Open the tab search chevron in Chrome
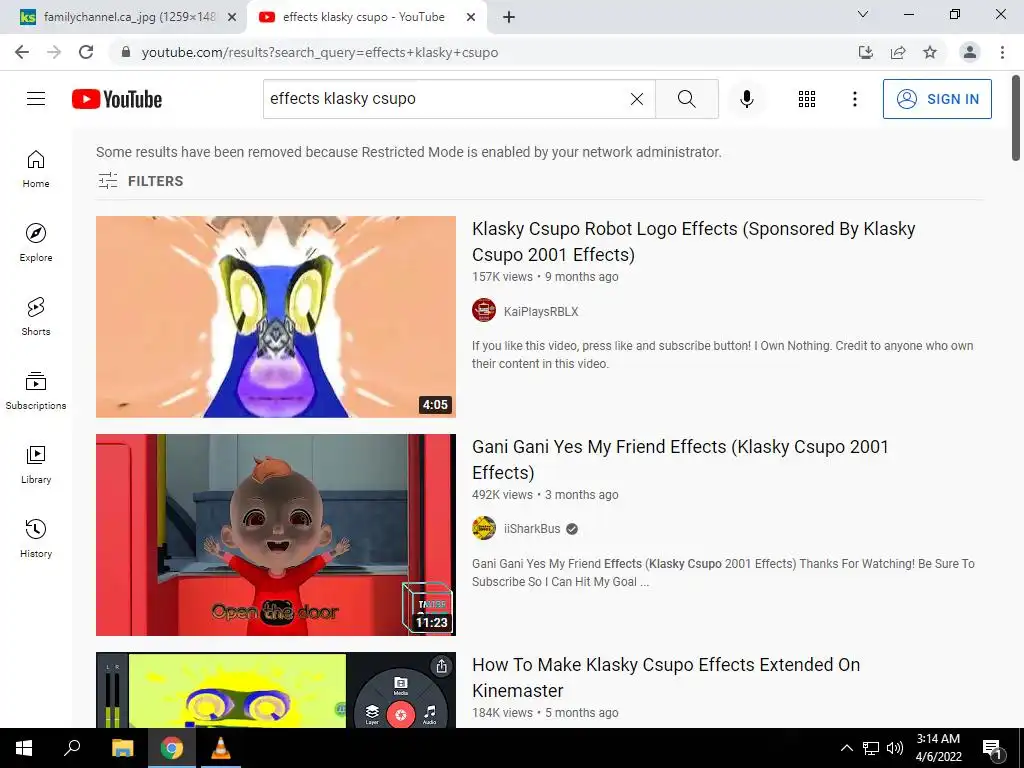 (863, 14)
